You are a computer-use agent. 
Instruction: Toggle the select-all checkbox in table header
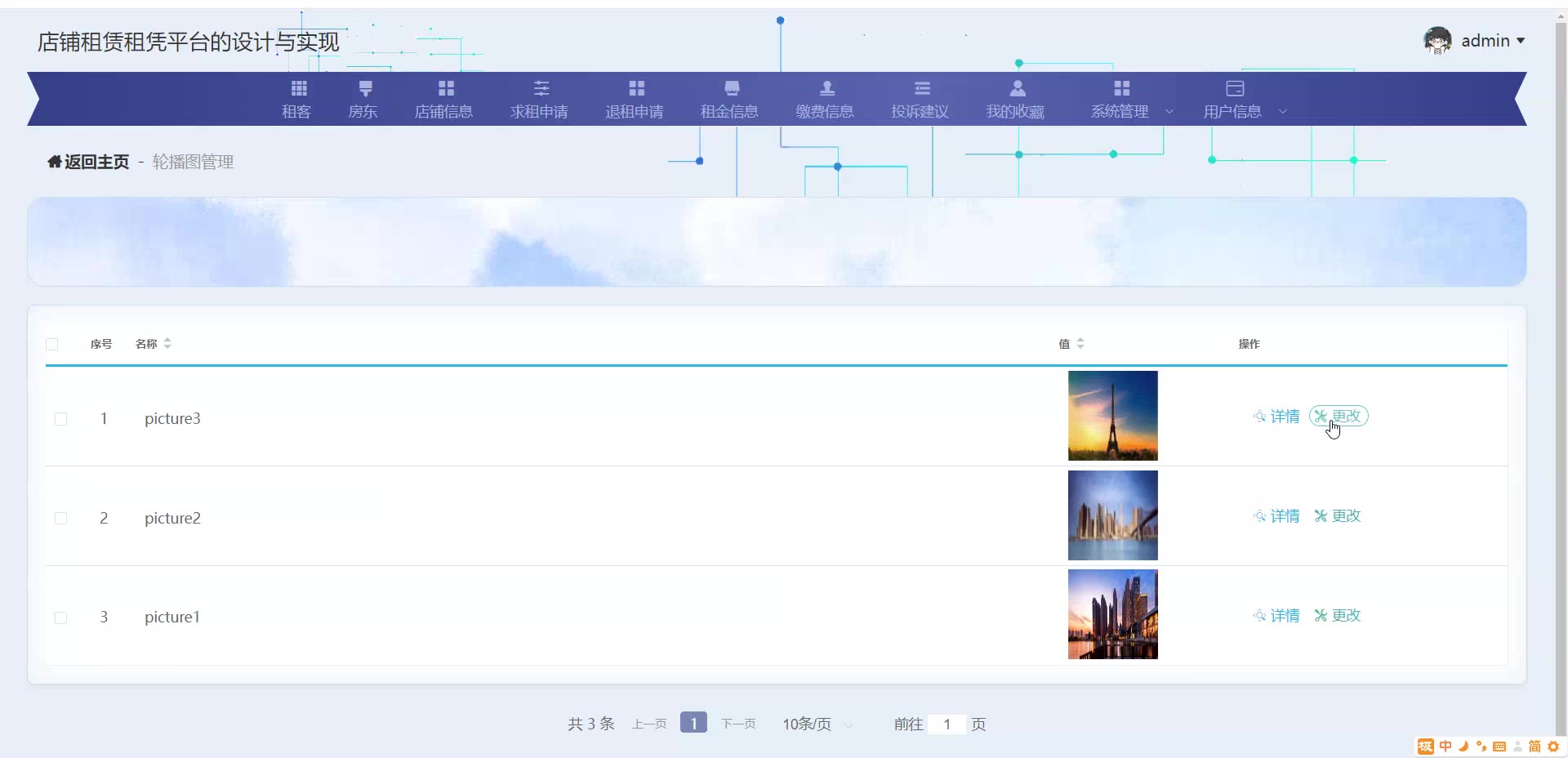pyautogui.click(x=52, y=344)
